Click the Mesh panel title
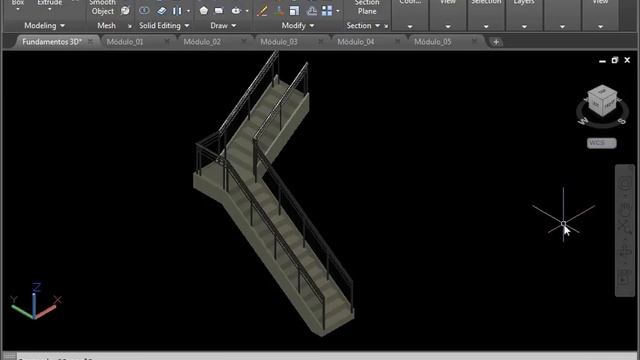 point(107,25)
